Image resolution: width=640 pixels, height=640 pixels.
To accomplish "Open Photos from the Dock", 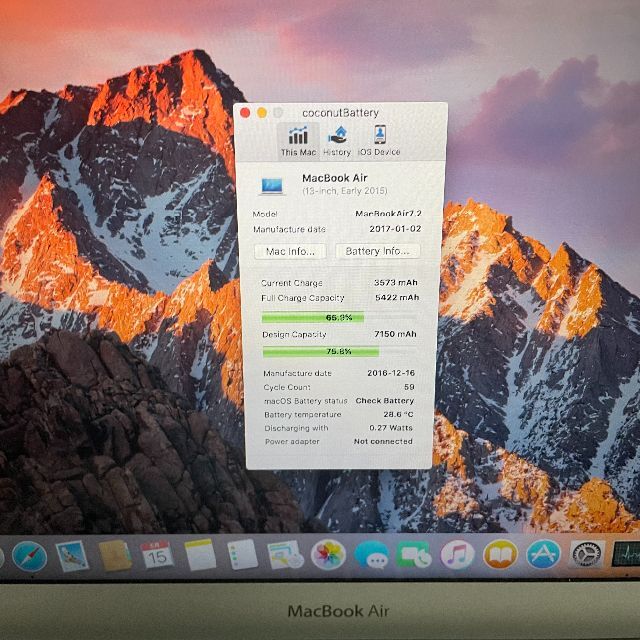I will point(328,554).
